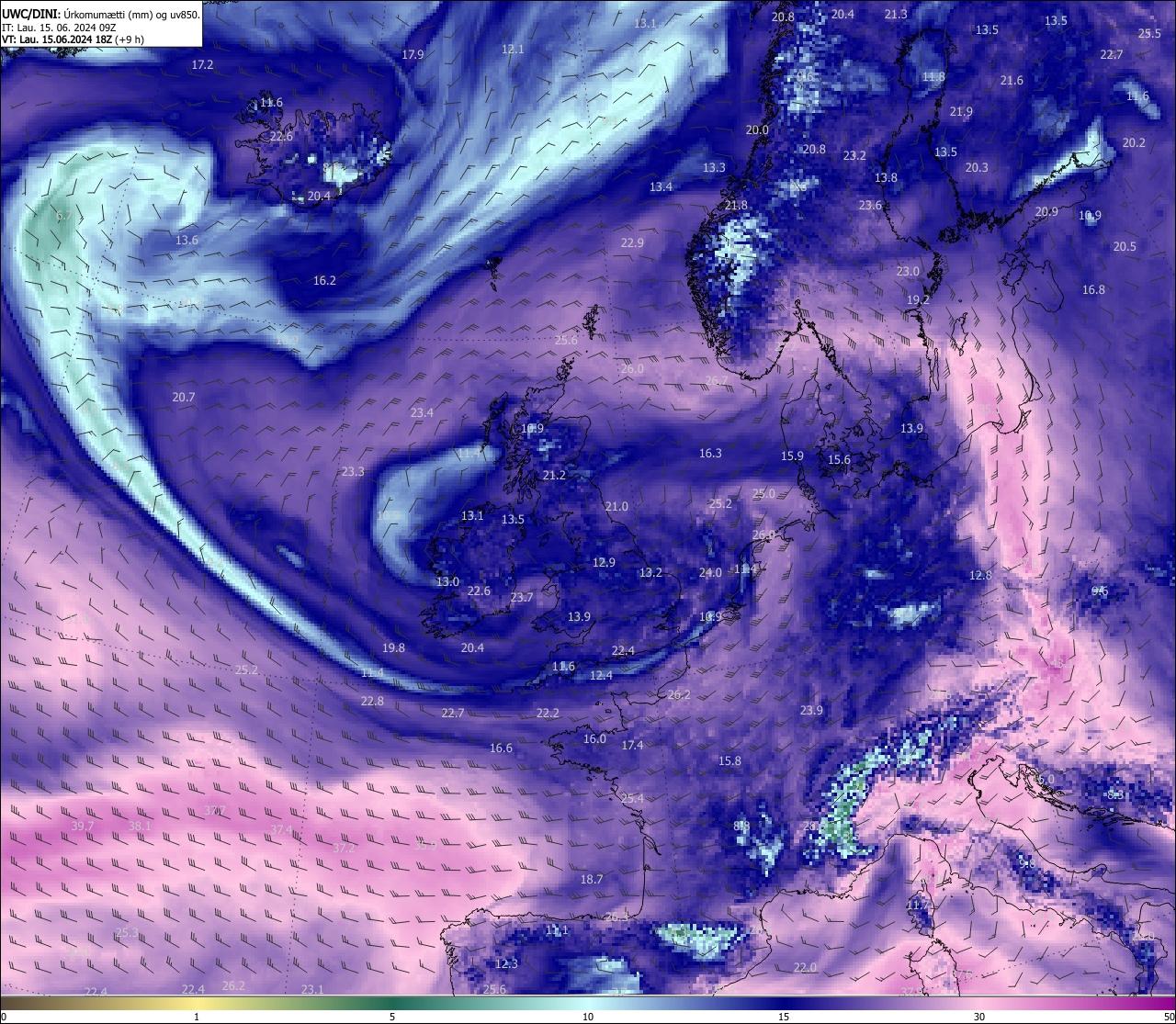
Task: Click the map value 23.6
Action: pos(870,206)
